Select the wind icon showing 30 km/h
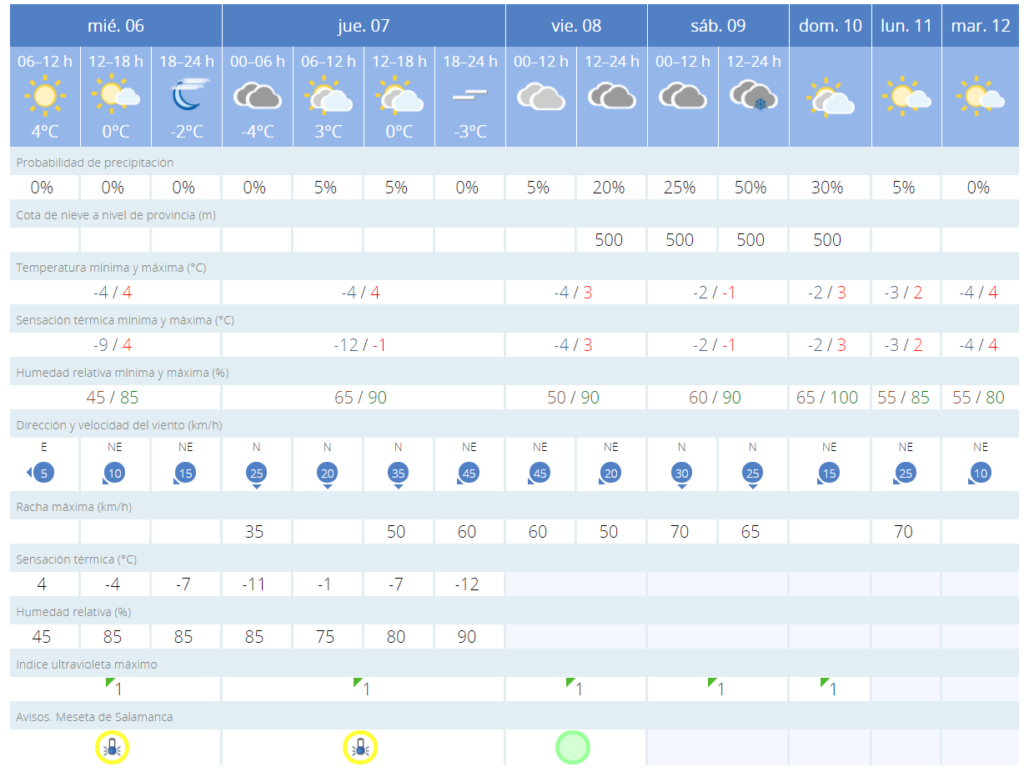Screen dimensions: 1024x777 pyautogui.click(x=682, y=475)
